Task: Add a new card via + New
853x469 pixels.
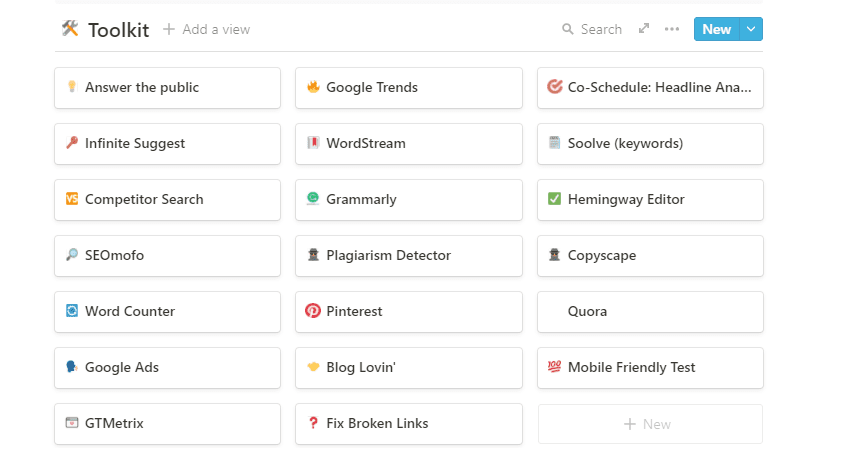Action: [x=650, y=424]
